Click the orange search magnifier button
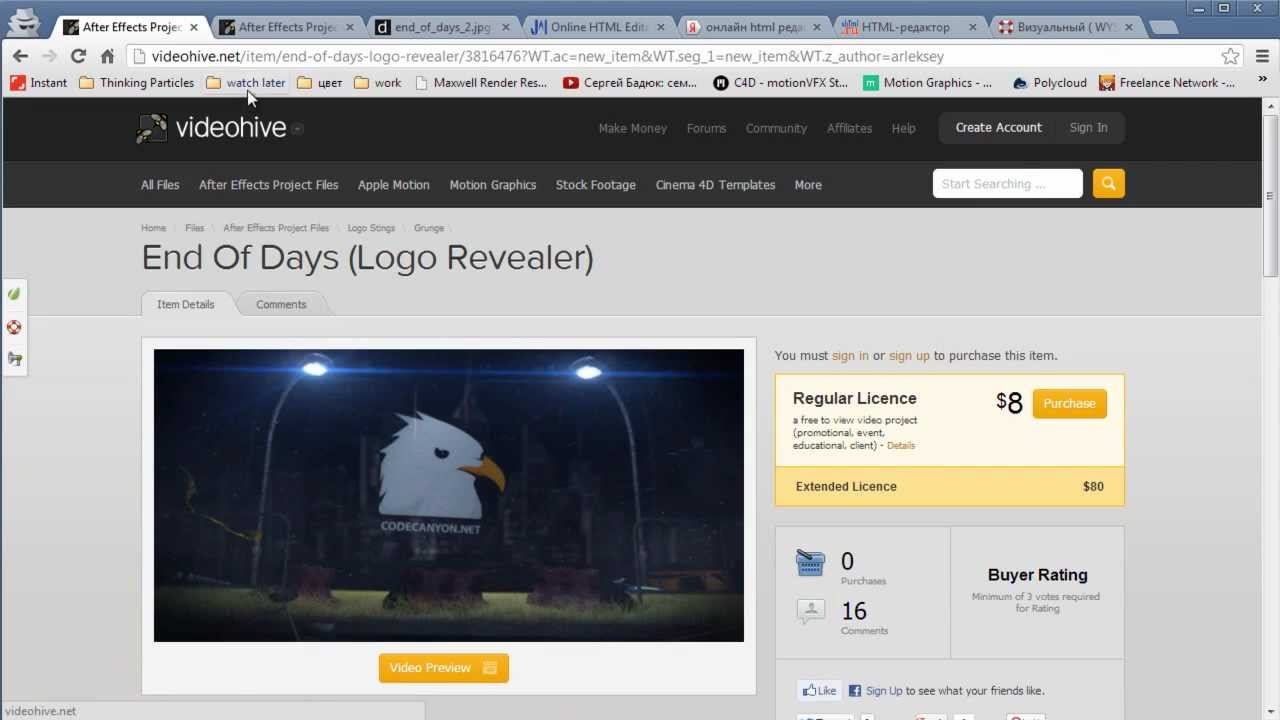This screenshot has width=1280, height=720. pyautogui.click(x=1108, y=184)
